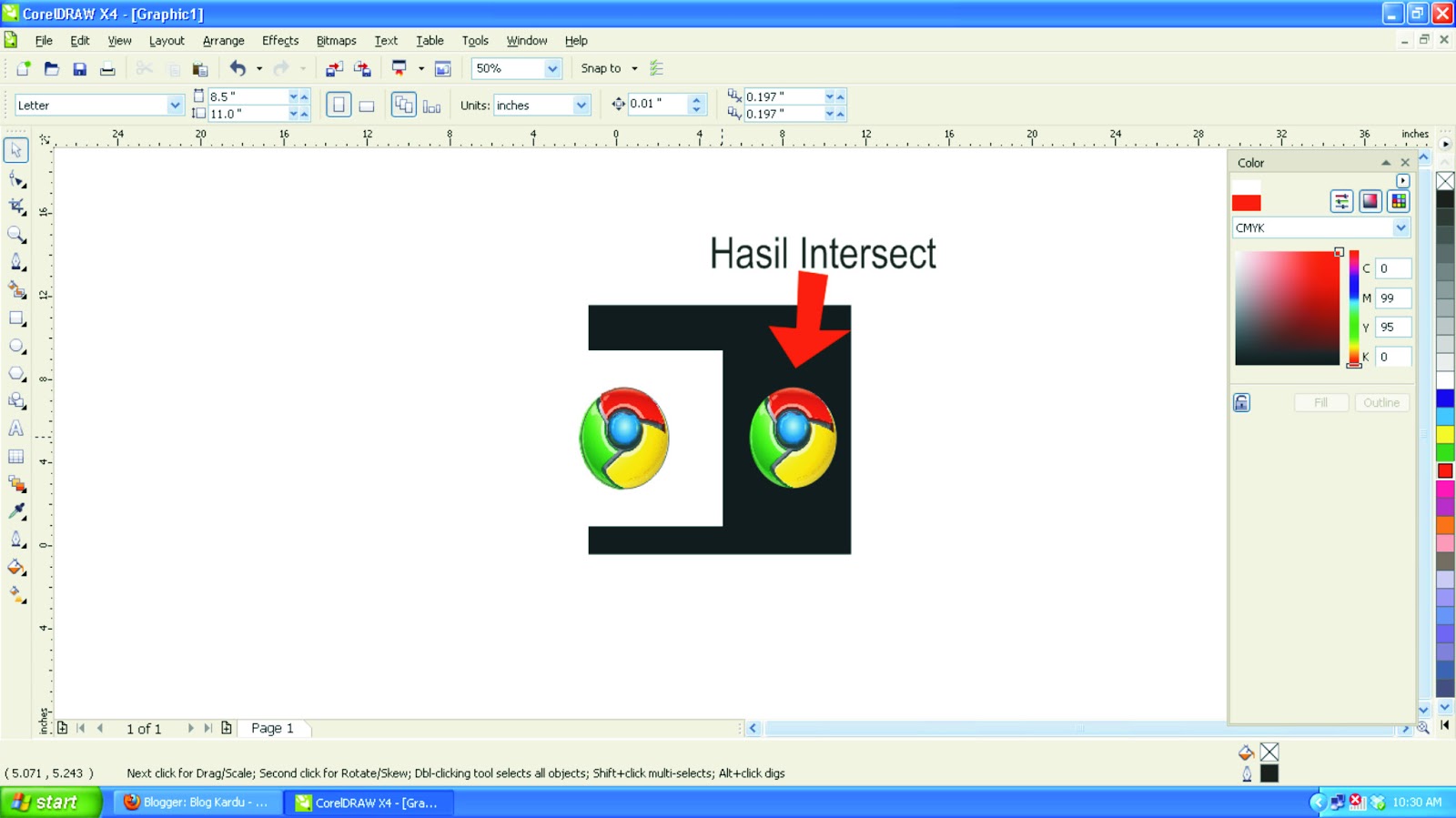Screen dimensions: 1456x818
Task: Open the Letter paper size dropdown
Action: point(174,105)
